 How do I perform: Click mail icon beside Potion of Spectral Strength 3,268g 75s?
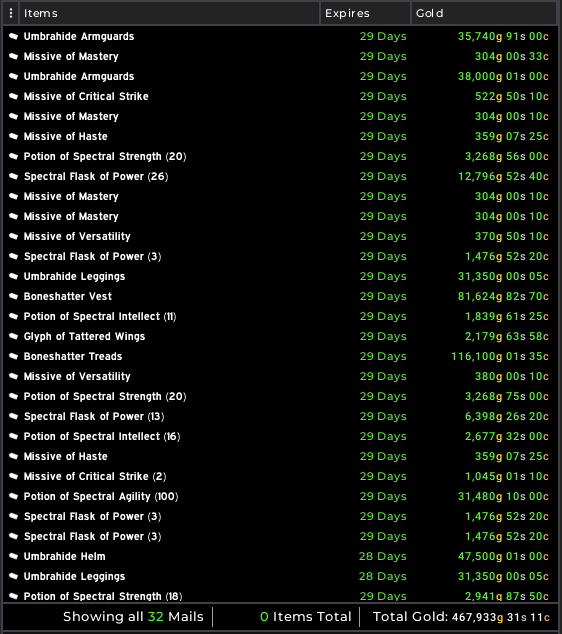pyautogui.click(x=13, y=396)
